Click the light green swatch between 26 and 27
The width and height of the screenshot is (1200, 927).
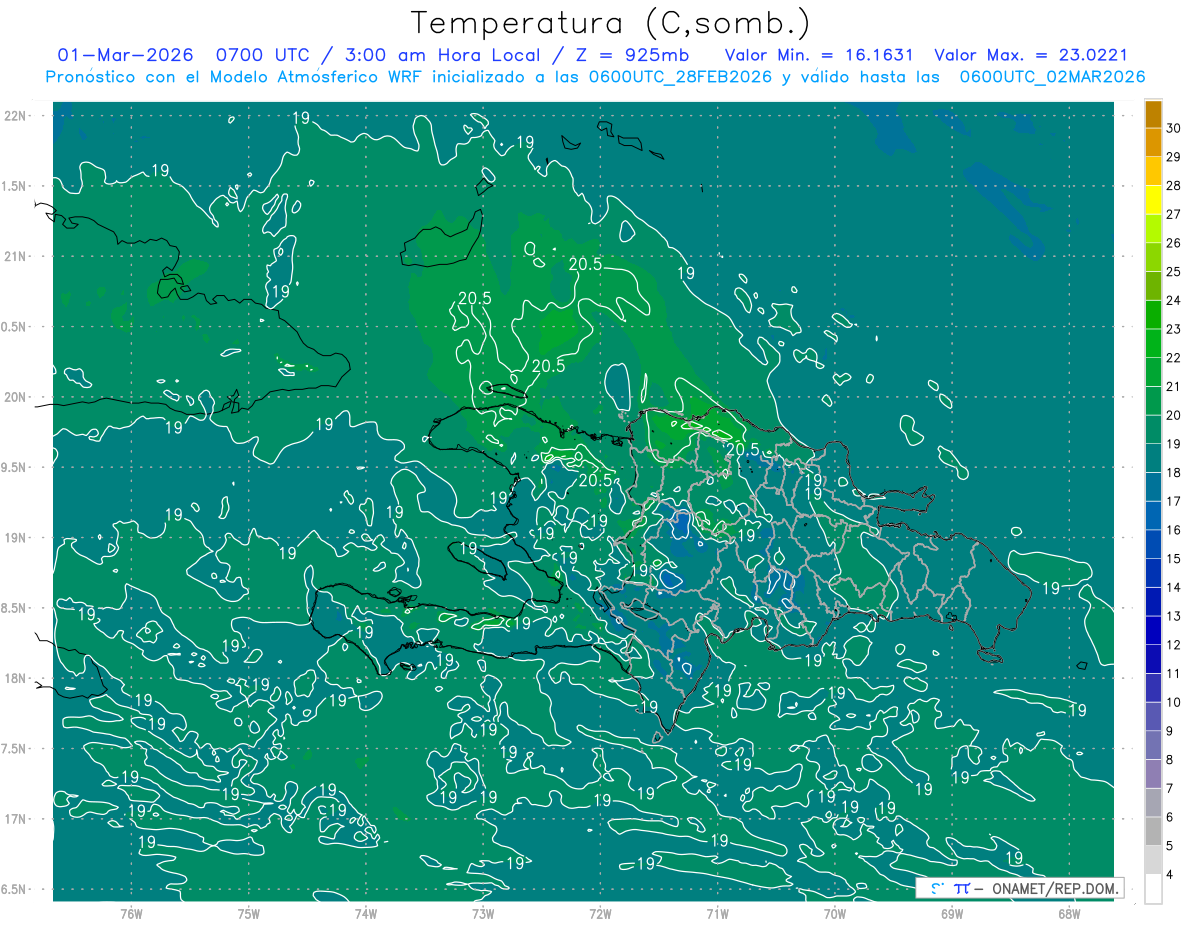(1154, 229)
